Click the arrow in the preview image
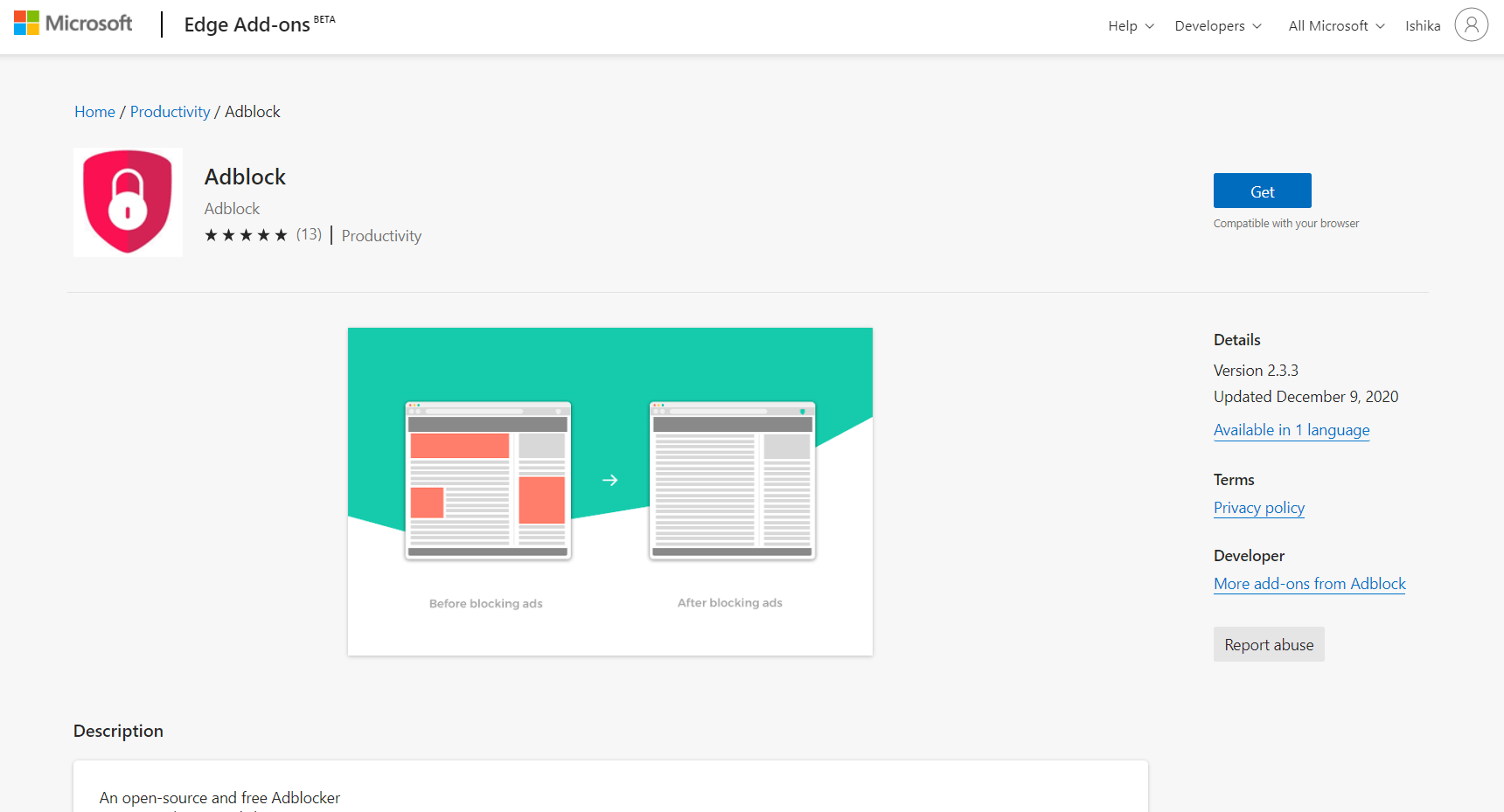The image size is (1504, 812). pyautogui.click(x=610, y=480)
